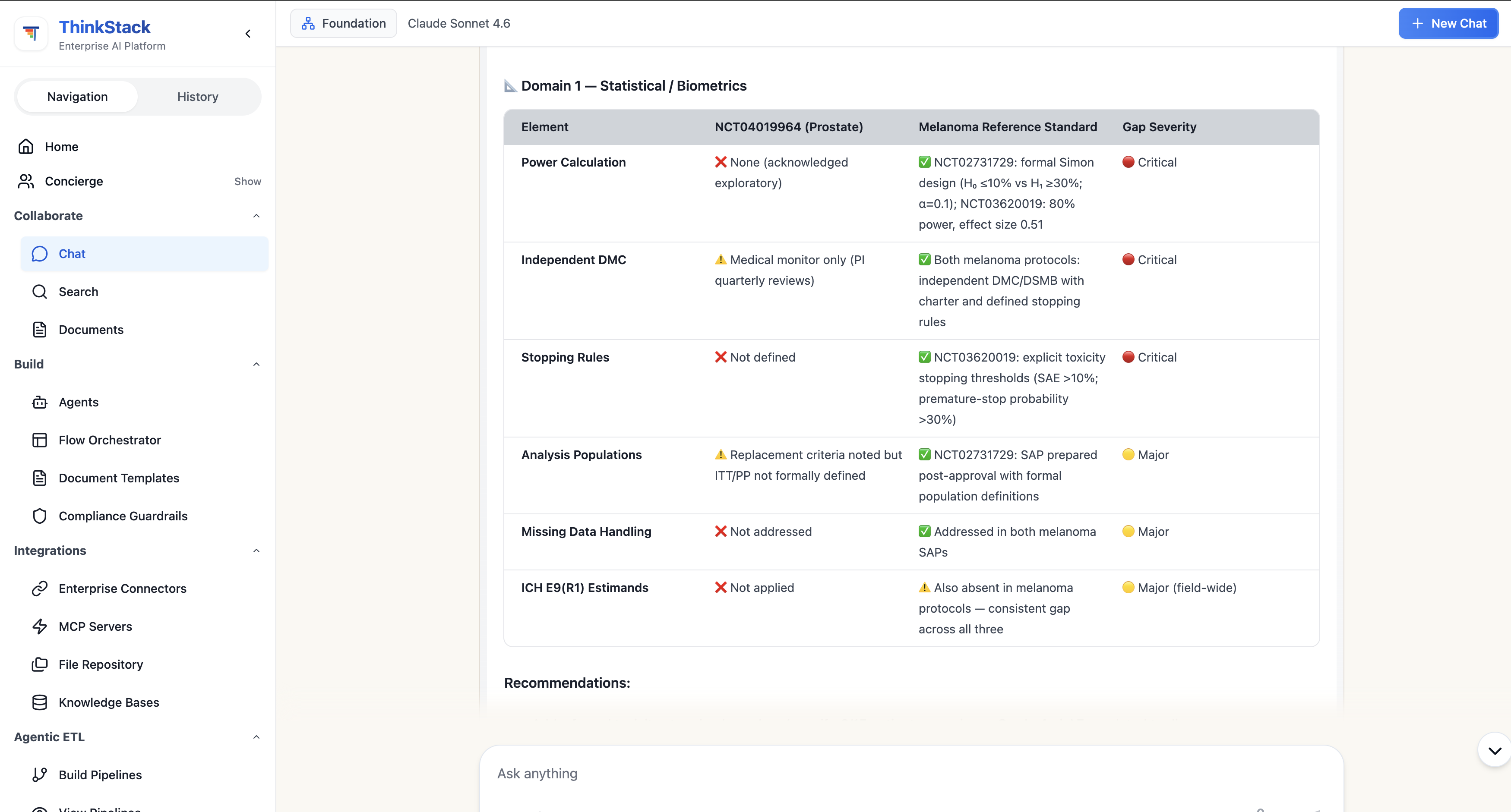
Task: Click the MCP Servers lightning icon
Action: tap(39, 626)
